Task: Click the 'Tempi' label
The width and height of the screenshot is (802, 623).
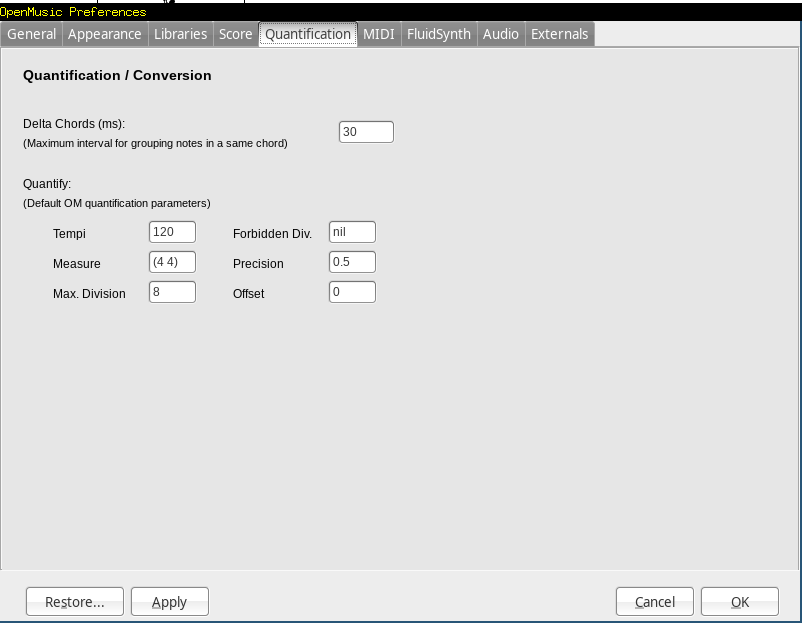Action: 69,234
